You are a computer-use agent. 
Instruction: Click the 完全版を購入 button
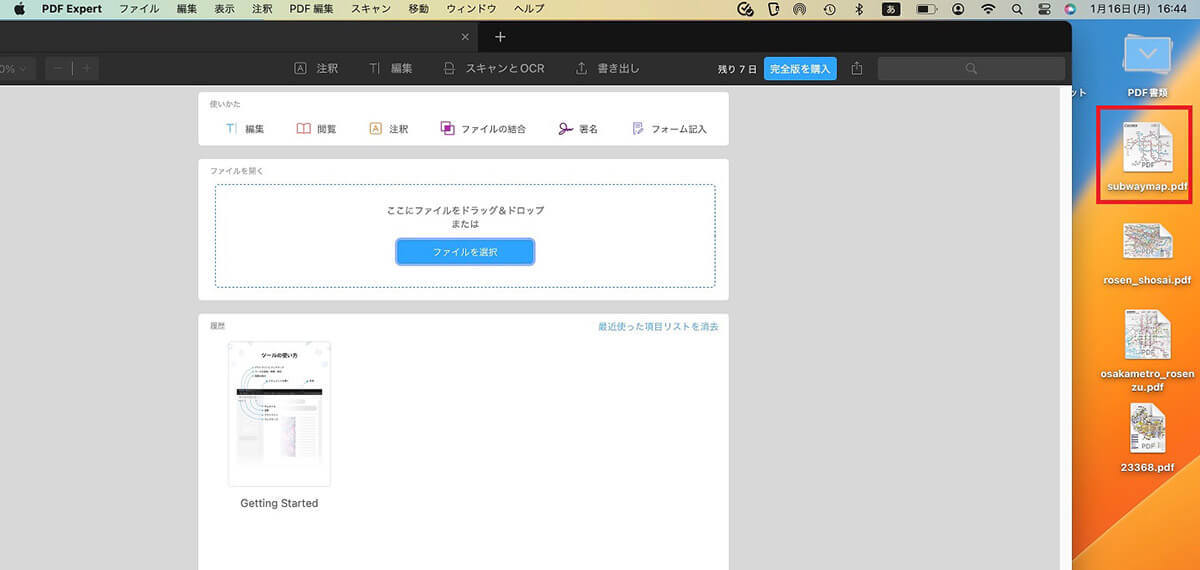[x=800, y=69]
